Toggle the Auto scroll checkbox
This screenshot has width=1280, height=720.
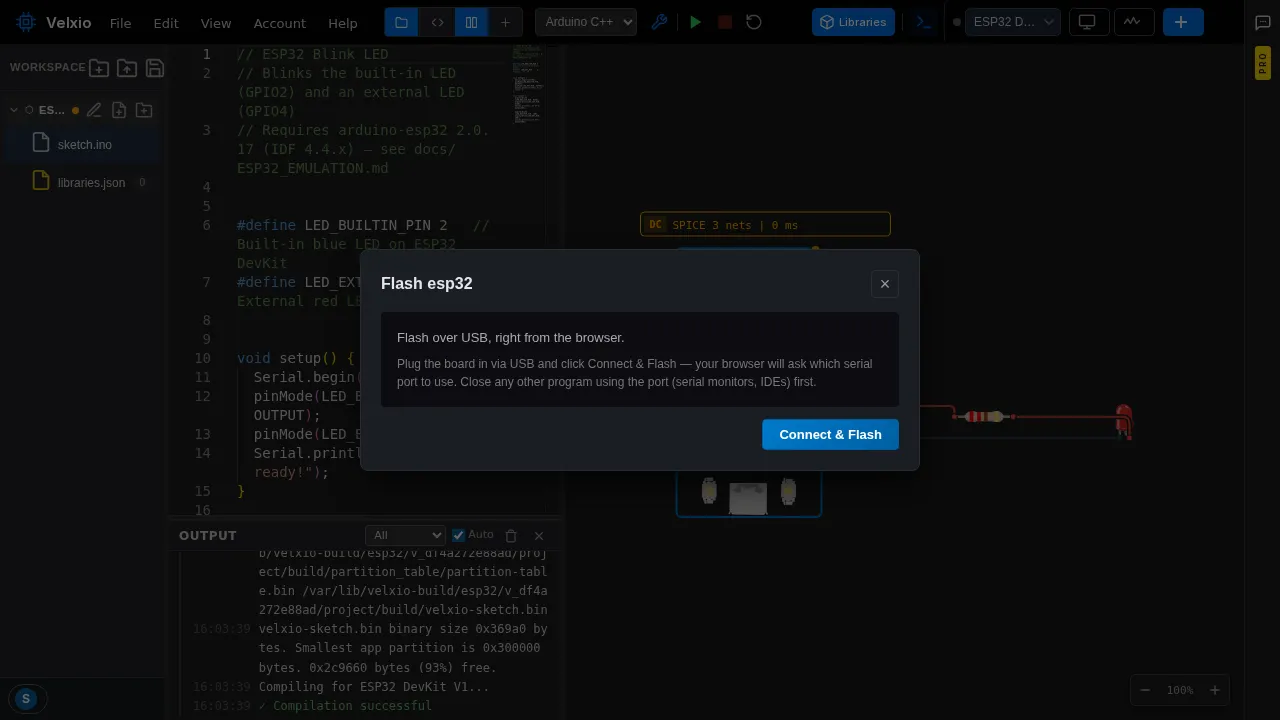459,535
